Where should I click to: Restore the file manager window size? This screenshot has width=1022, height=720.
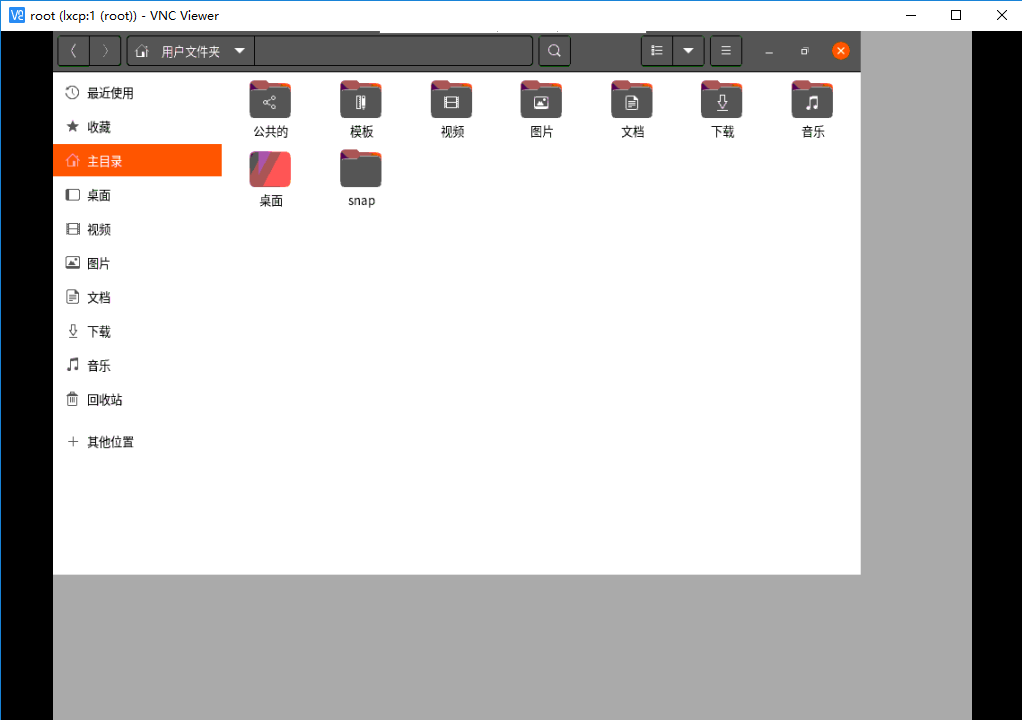tap(805, 51)
